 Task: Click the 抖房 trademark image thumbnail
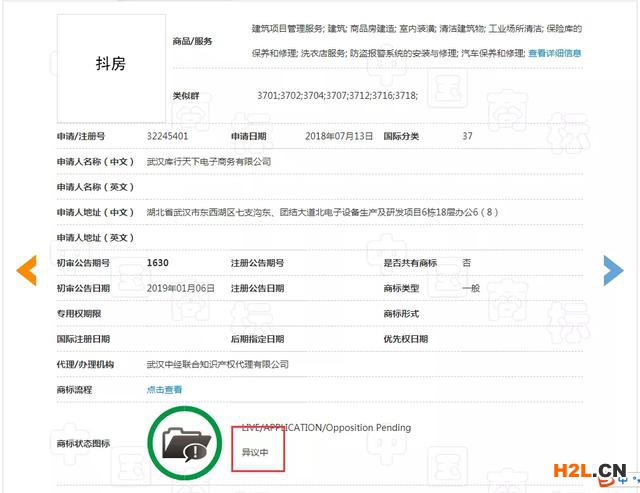click(111, 68)
